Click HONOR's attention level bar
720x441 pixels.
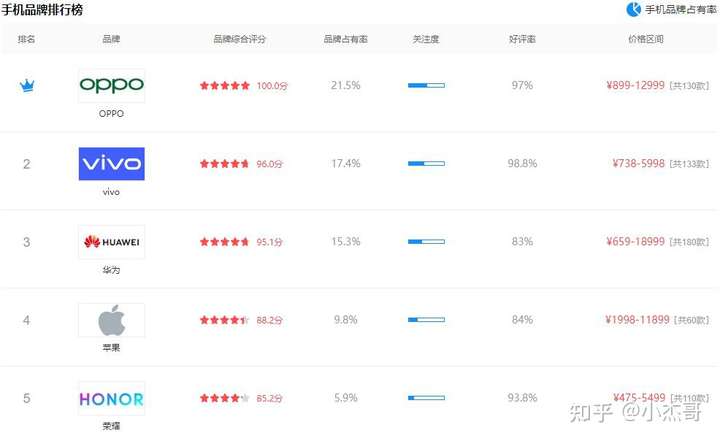(x=426, y=398)
